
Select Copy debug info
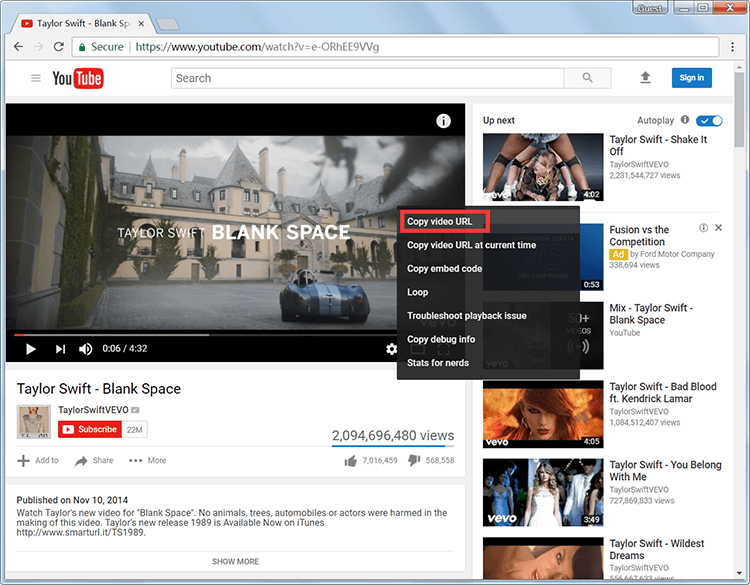click(488, 339)
